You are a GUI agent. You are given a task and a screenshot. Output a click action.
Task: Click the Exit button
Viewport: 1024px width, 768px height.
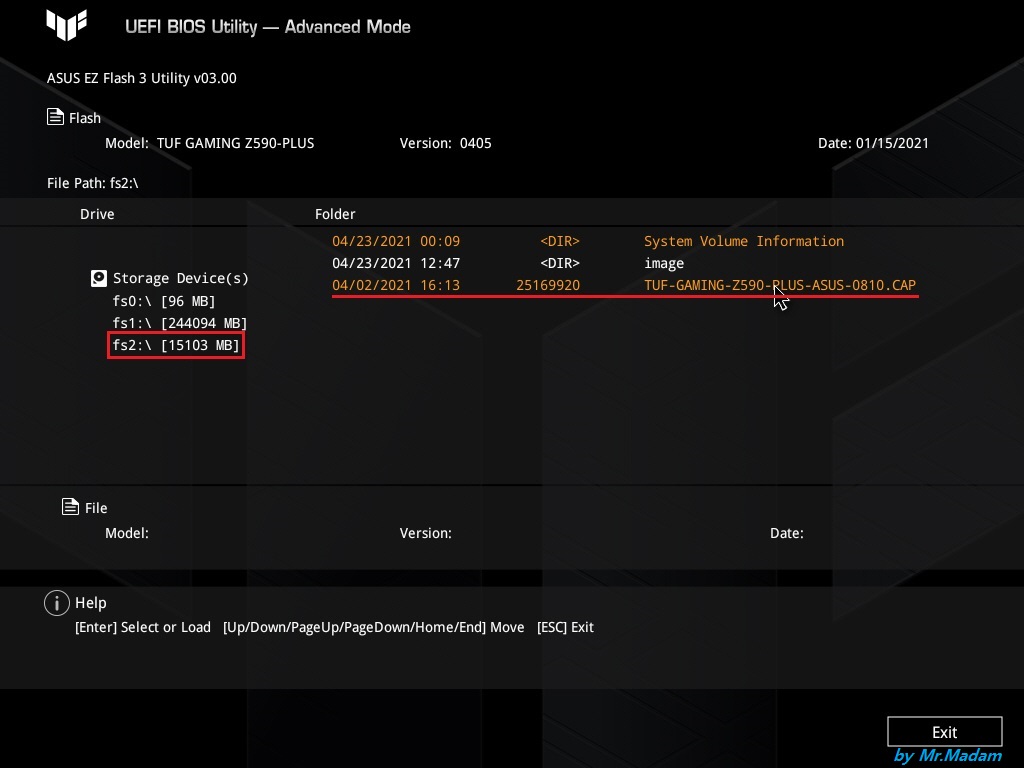click(x=944, y=731)
